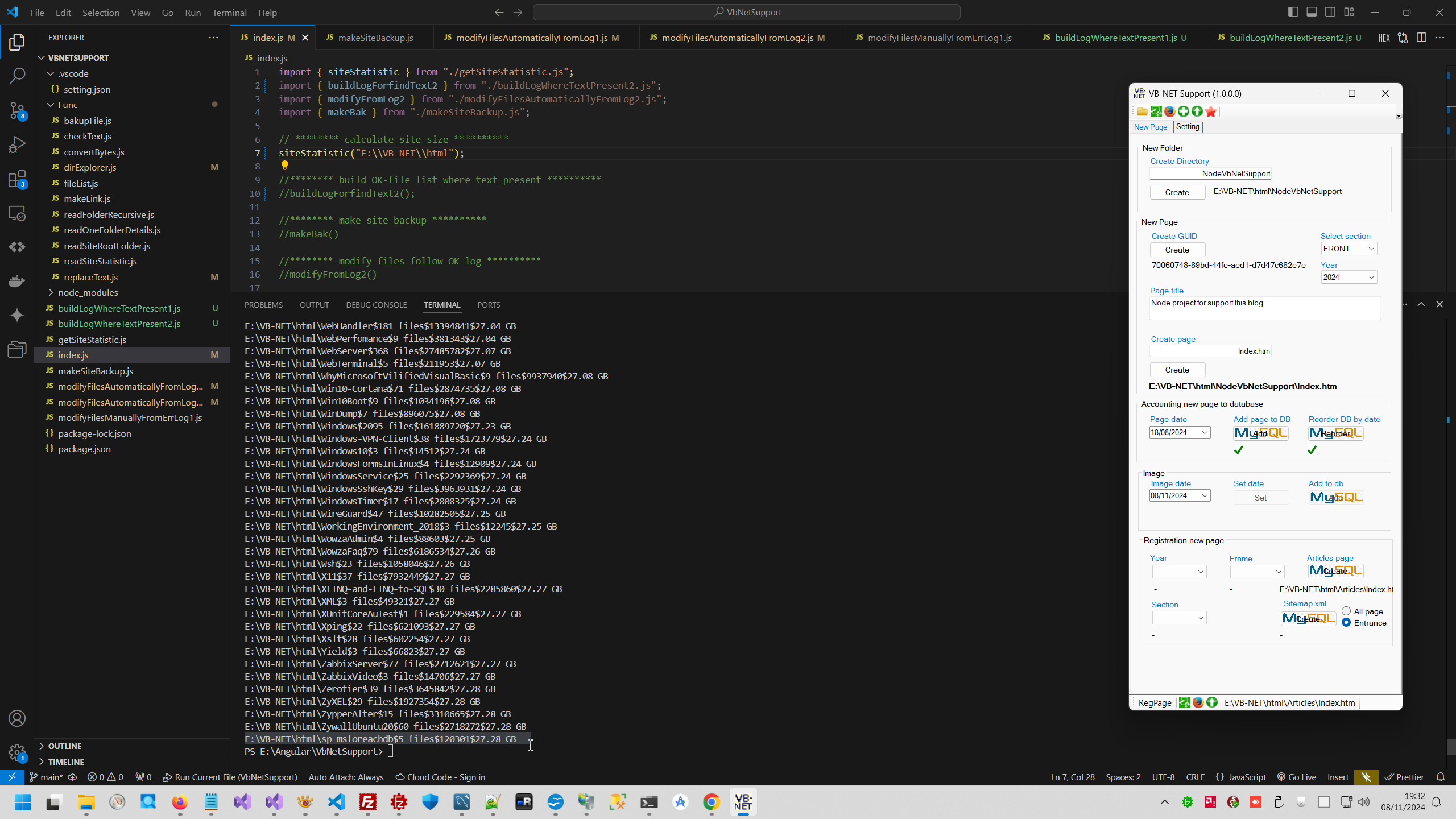Toggle the panel layout icon in title bar
This screenshot has height=819, width=1456.
(x=1312, y=12)
